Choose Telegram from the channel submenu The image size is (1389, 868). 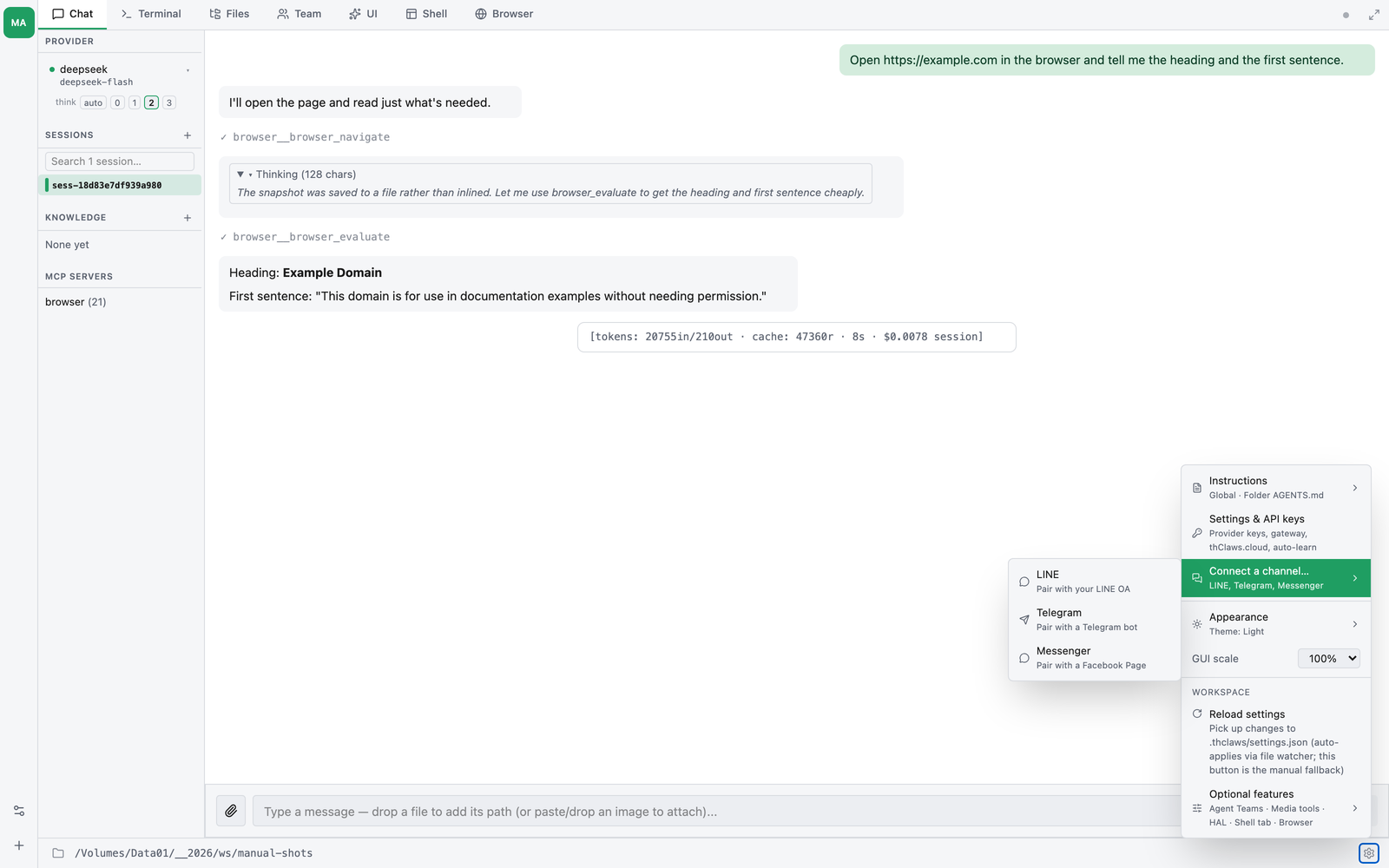1094,619
